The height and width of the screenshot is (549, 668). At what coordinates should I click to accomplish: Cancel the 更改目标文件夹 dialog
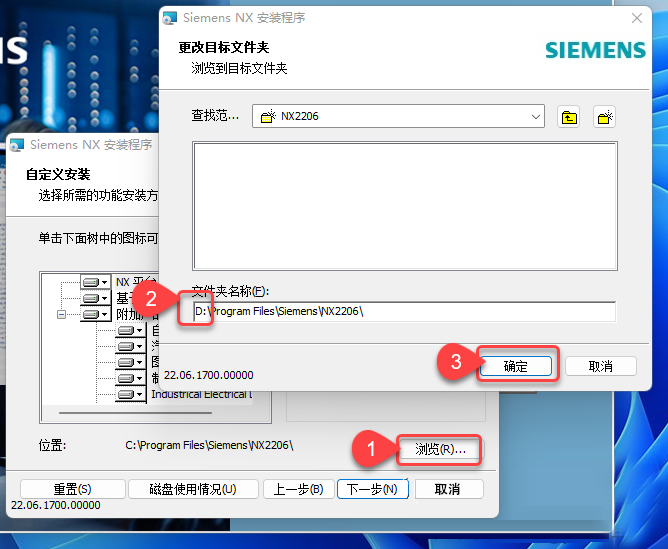(601, 366)
